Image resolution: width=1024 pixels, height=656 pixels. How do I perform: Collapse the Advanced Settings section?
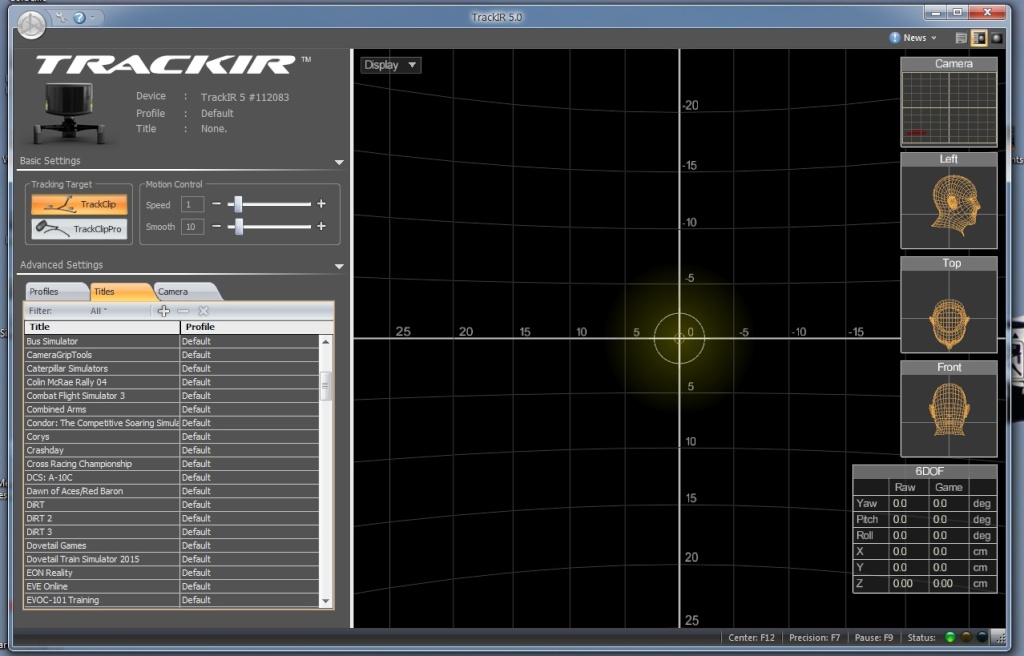click(339, 266)
